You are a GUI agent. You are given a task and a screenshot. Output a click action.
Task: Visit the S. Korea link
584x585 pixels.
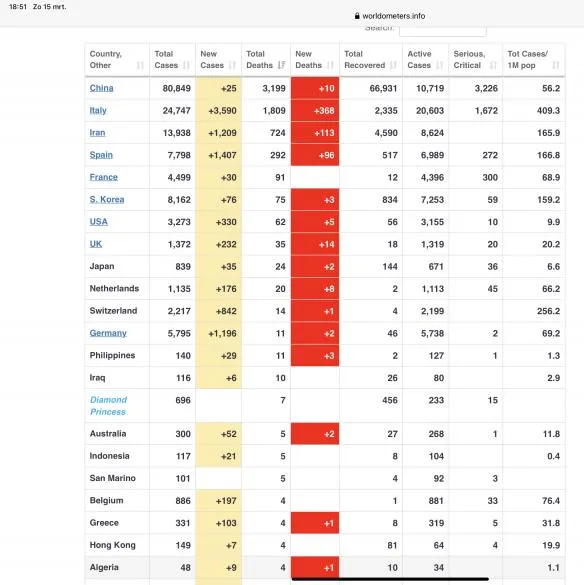pyautogui.click(x=107, y=200)
